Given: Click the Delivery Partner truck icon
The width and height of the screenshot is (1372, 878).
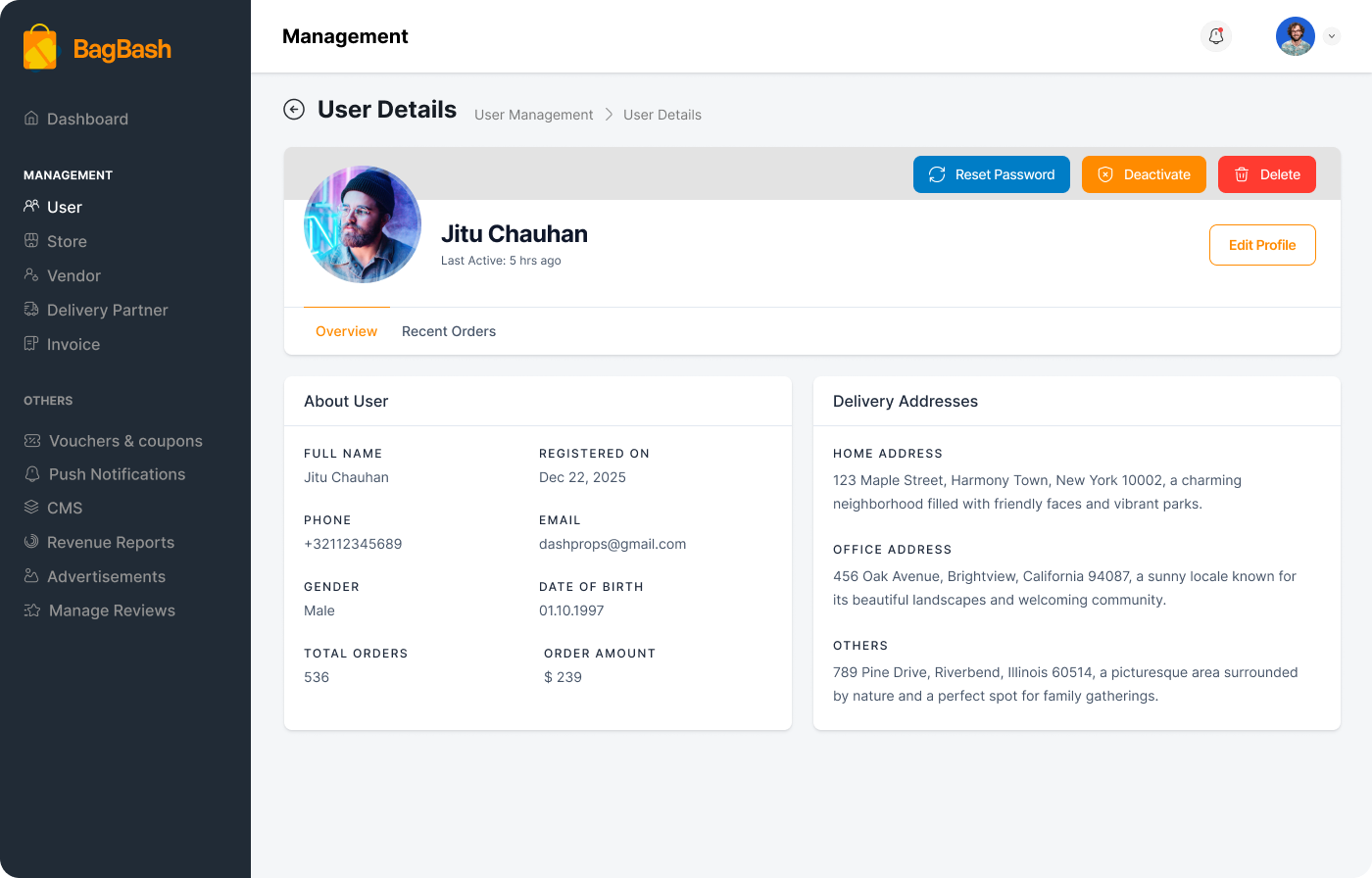Looking at the screenshot, I should (x=31, y=310).
